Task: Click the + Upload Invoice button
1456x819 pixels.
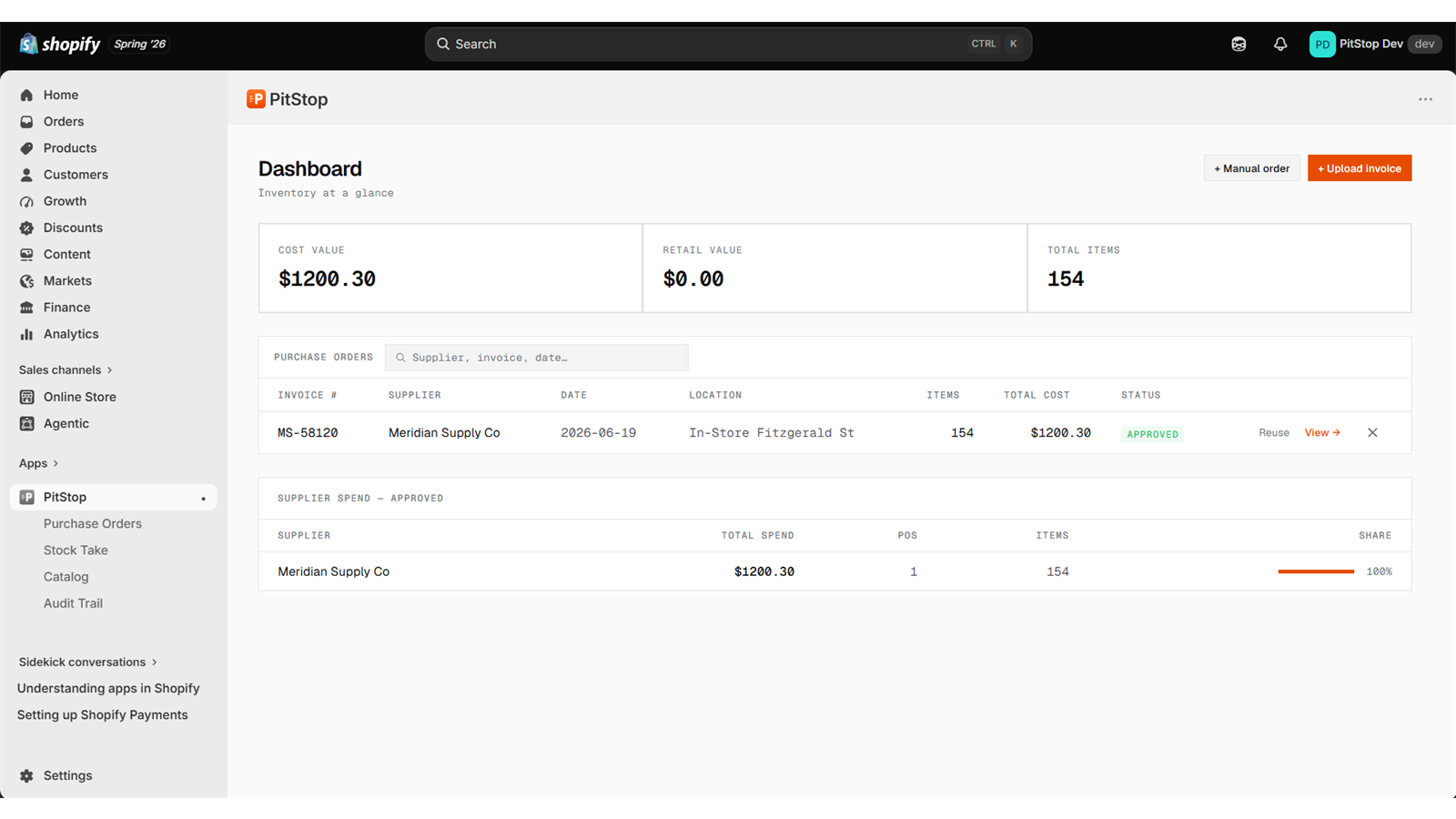Action: click(x=1360, y=168)
